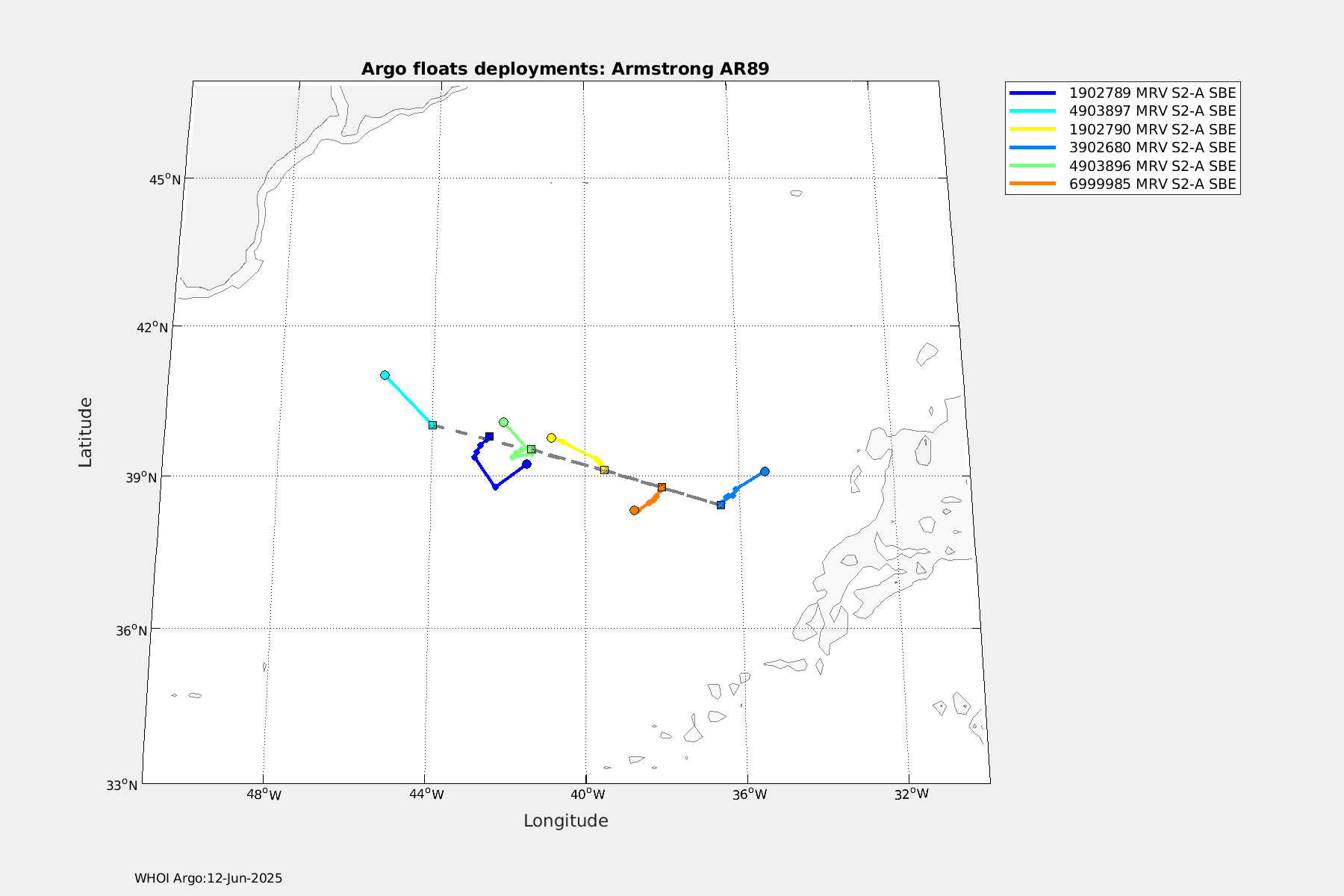
Task: Click the 40°W longitude tick label
Action: coord(588,794)
